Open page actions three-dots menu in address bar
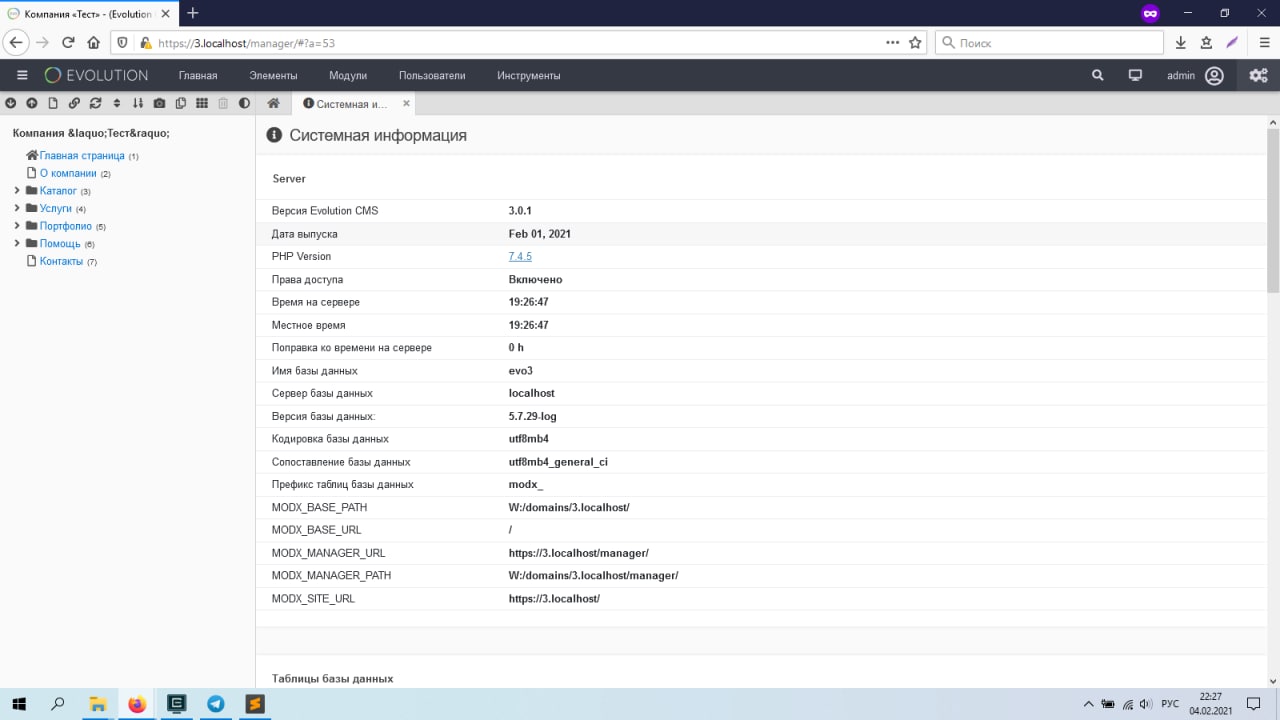1280x720 pixels. coord(893,43)
